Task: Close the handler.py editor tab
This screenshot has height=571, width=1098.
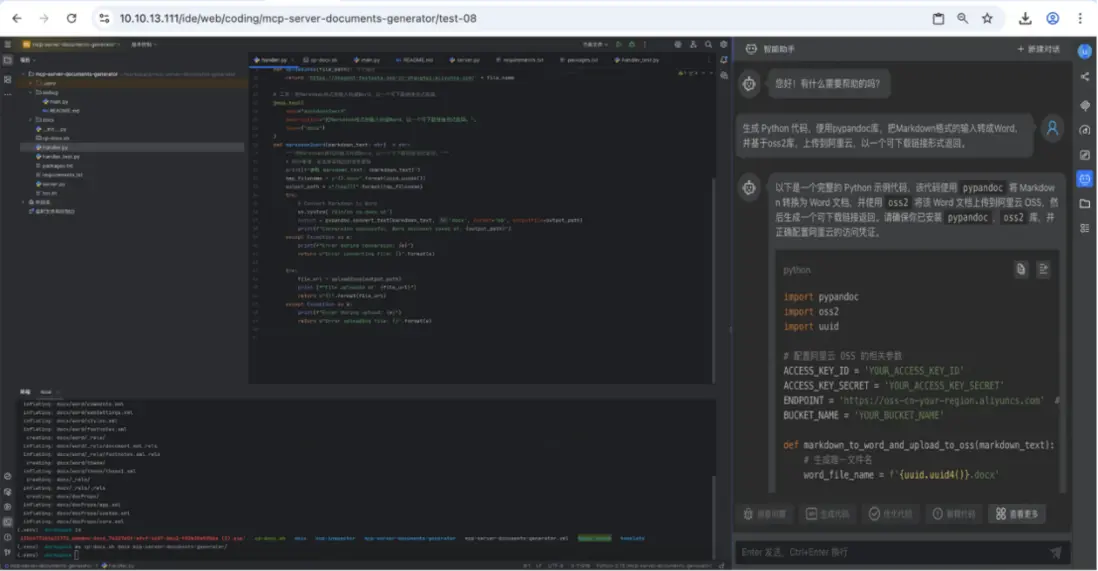Action: click(293, 60)
